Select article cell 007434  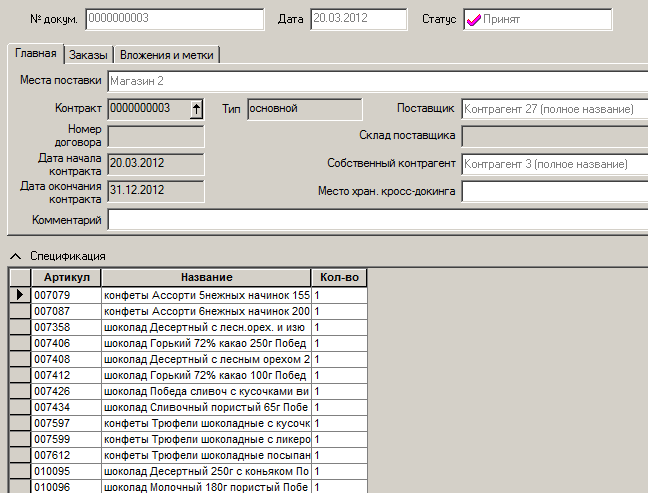pos(66,407)
